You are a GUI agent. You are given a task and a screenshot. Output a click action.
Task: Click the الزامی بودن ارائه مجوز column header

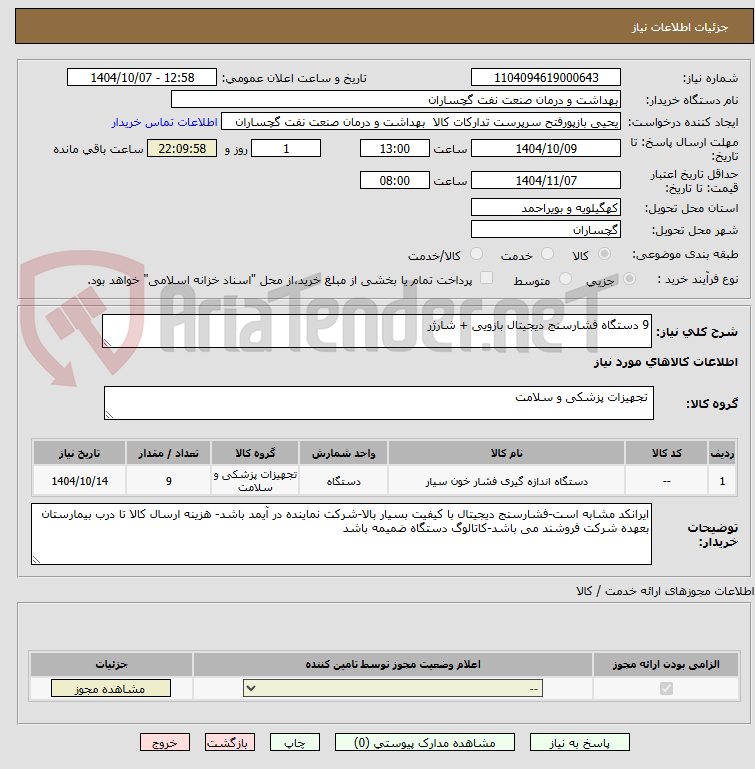(x=666, y=664)
